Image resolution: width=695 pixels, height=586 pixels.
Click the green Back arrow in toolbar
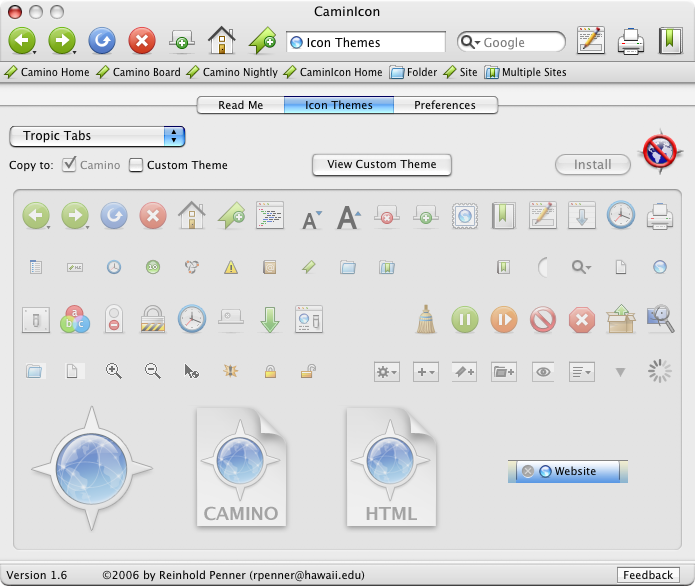click(x=22, y=41)
